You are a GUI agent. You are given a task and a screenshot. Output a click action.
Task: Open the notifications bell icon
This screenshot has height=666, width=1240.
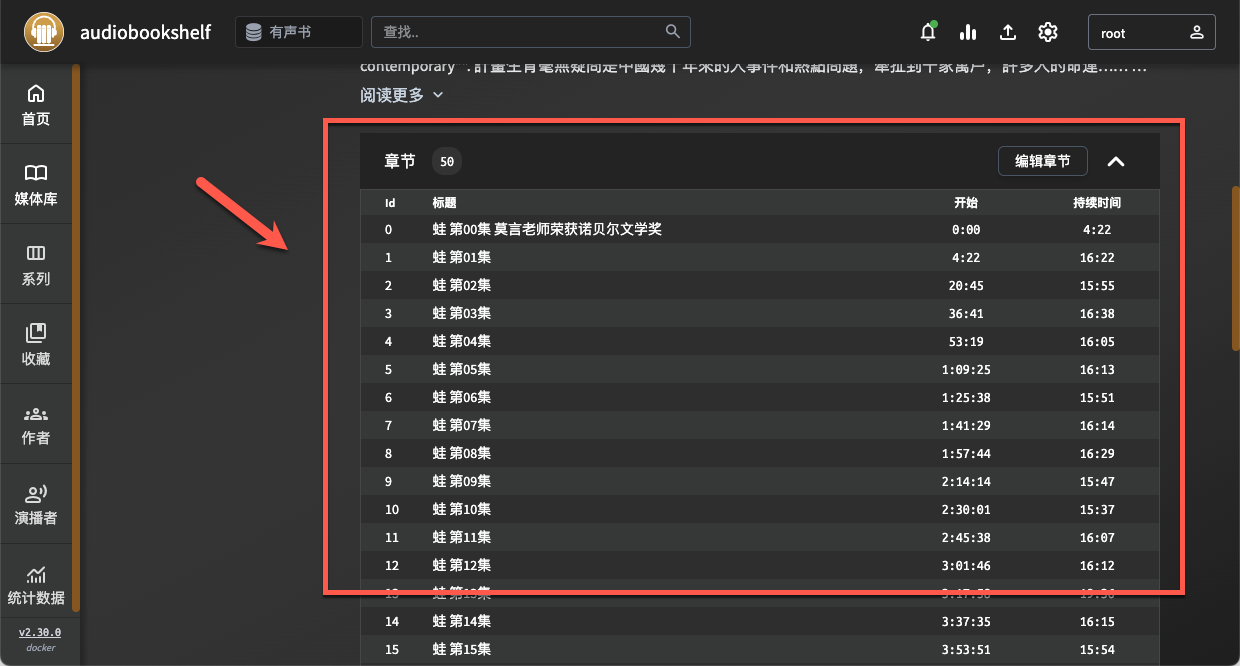[x=928, y=32]
